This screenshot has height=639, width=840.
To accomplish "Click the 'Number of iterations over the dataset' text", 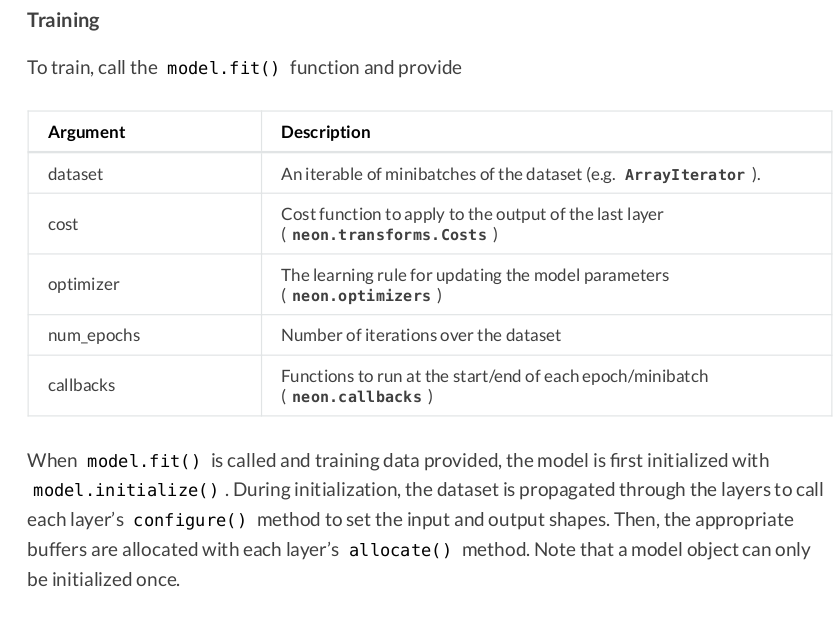I will [421, 335].
